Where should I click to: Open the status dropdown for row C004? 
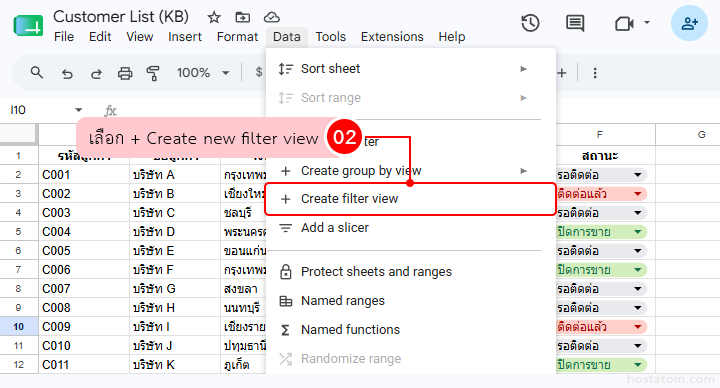pos(638,232)
